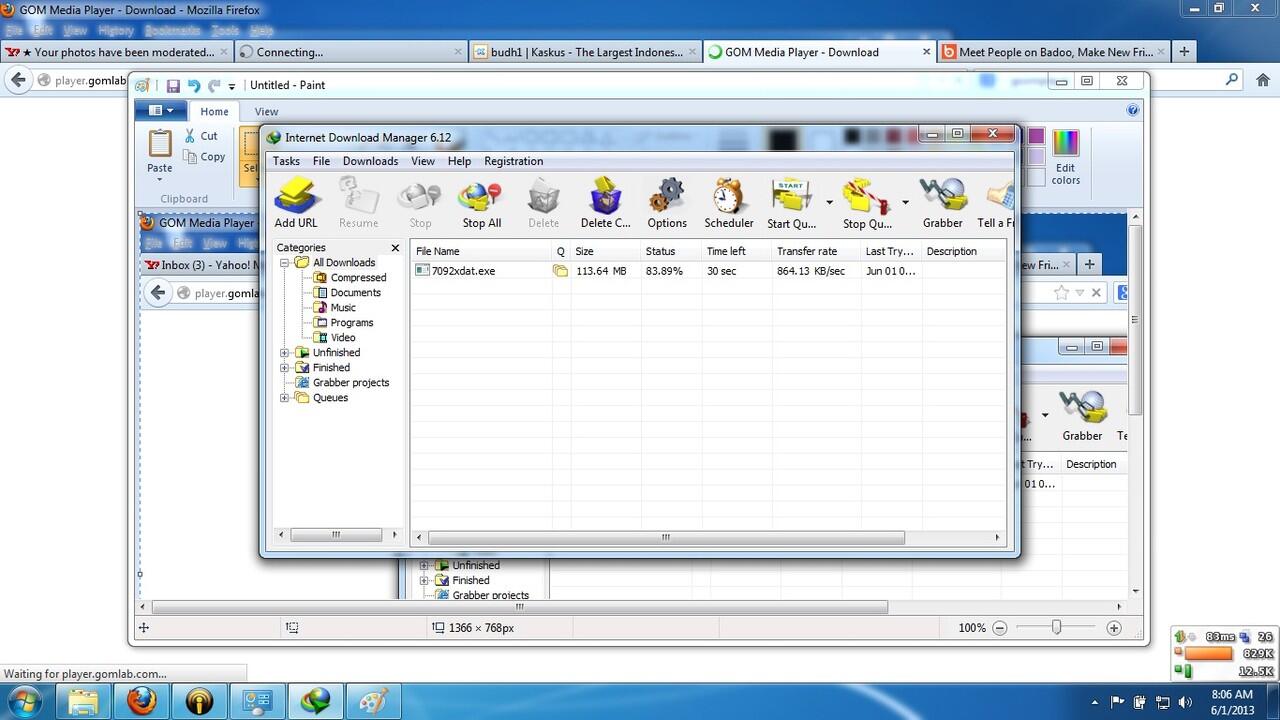Click the Delete C... toolbar icon
This screenshot has height=720, width=1280.
point(606,203)
